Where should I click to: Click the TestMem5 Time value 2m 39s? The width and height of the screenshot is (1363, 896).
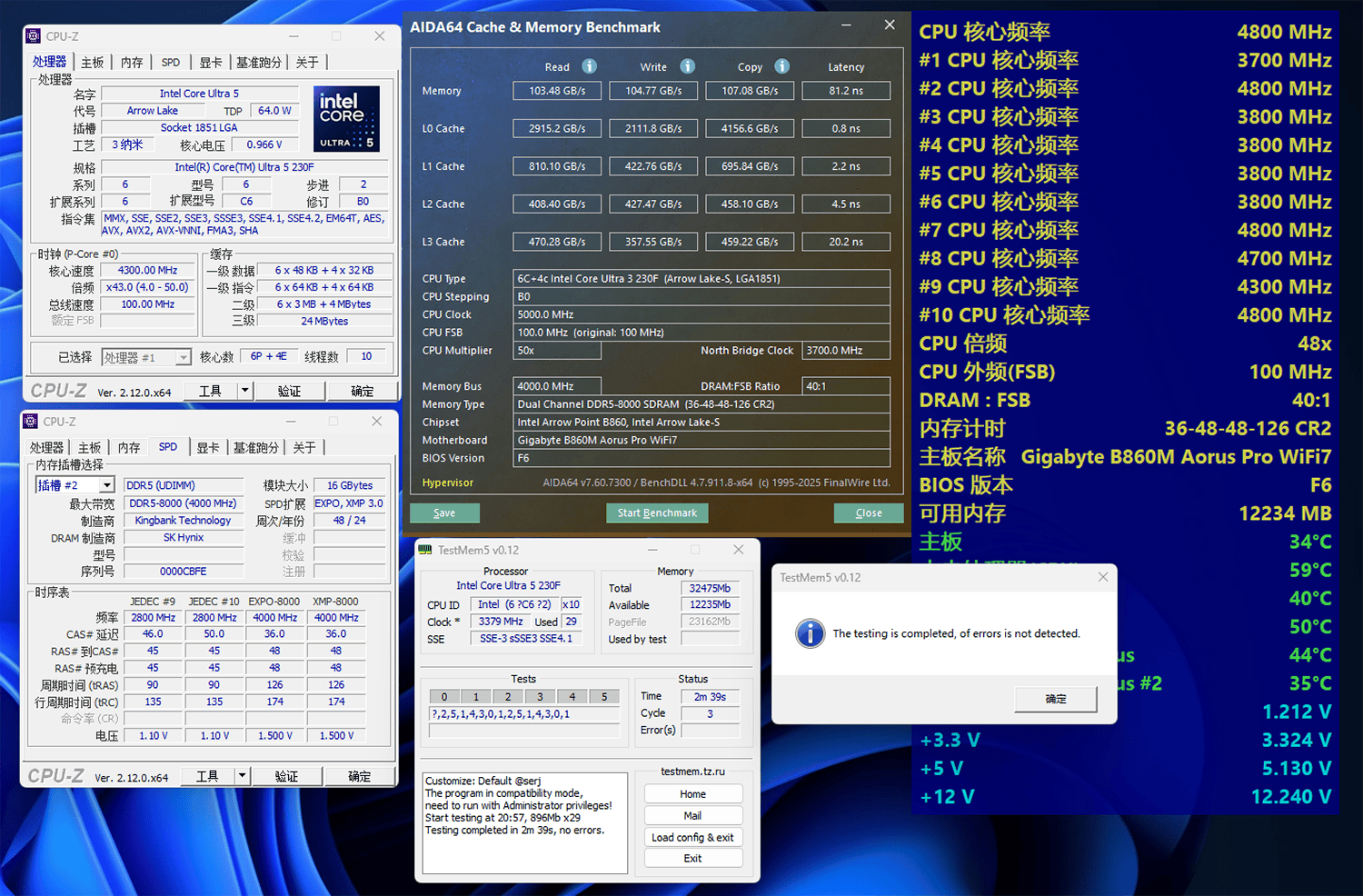tap(711, 697)
